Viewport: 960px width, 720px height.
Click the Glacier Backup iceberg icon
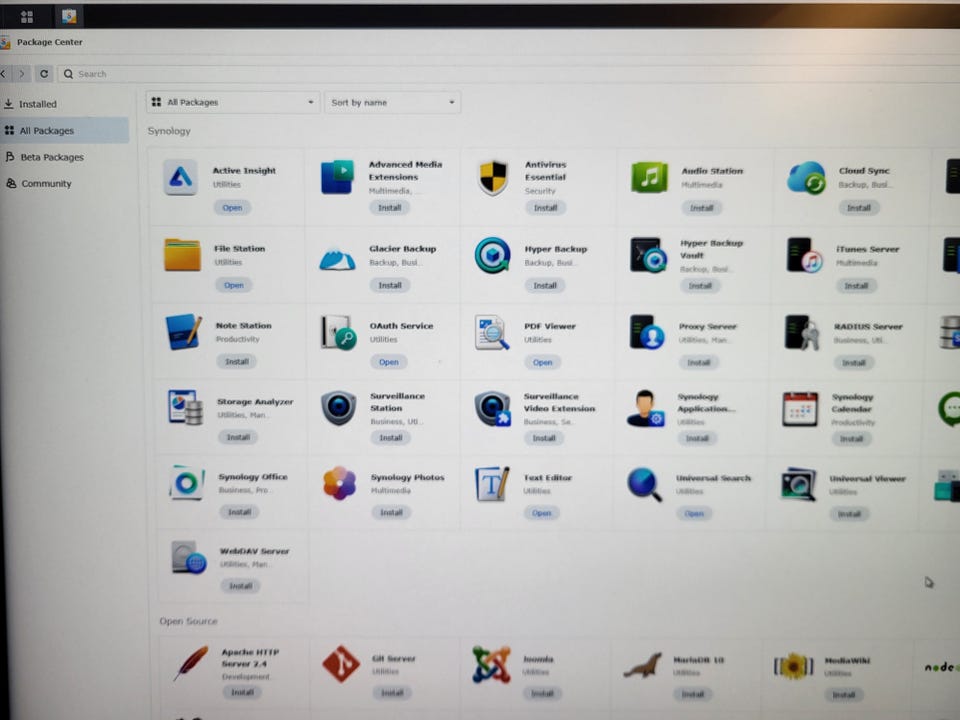pos(337,259)
